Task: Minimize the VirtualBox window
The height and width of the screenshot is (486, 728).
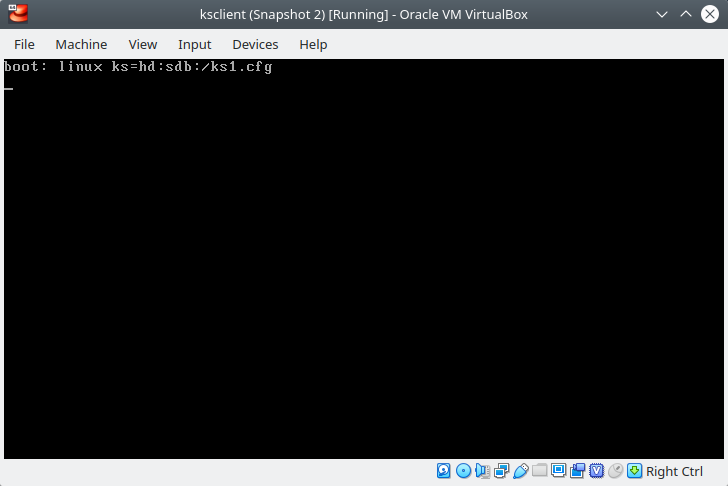Action: (662, 14)
